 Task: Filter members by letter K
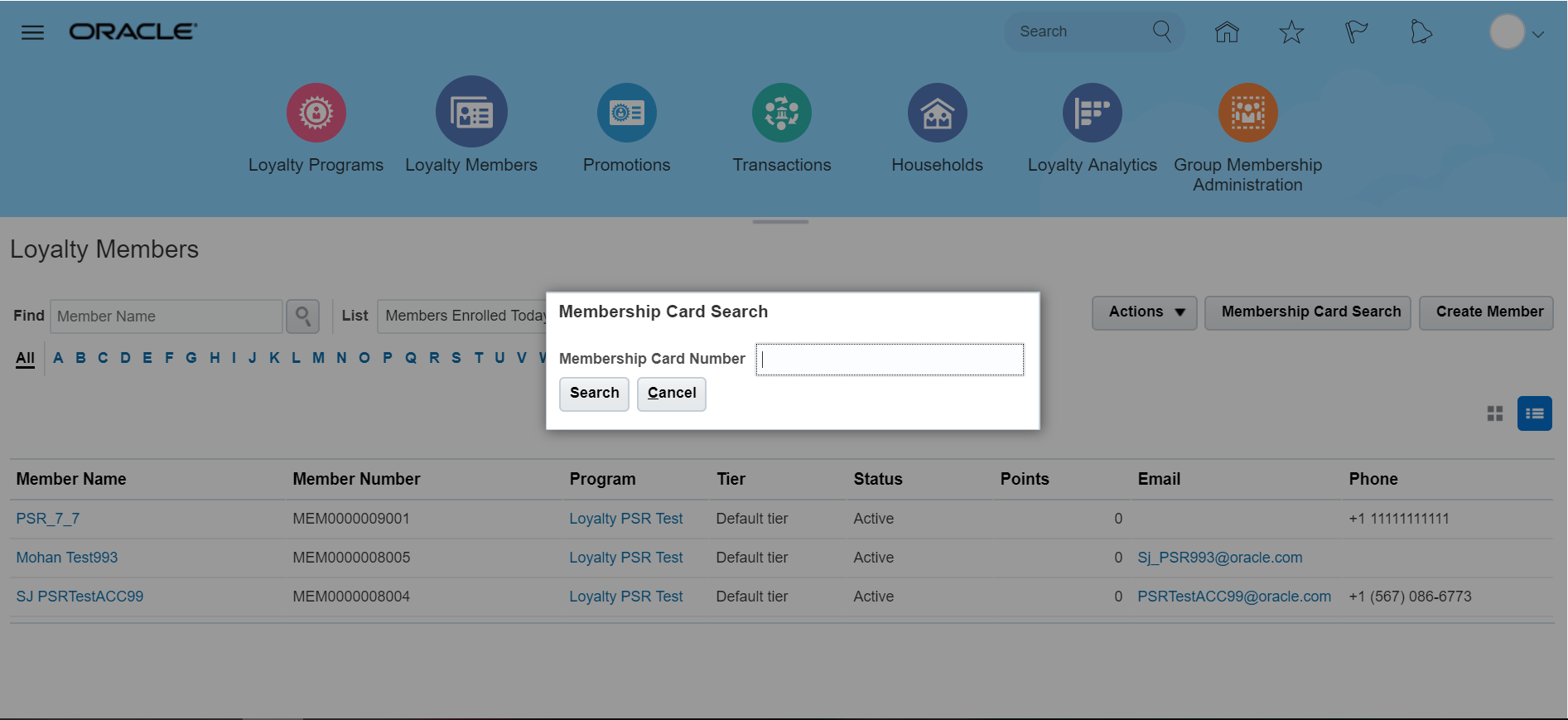274,358
